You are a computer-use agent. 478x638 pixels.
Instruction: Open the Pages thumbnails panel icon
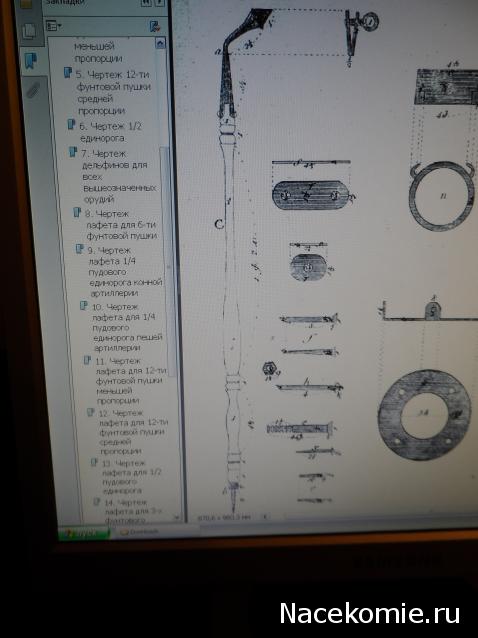coord(29,31)
